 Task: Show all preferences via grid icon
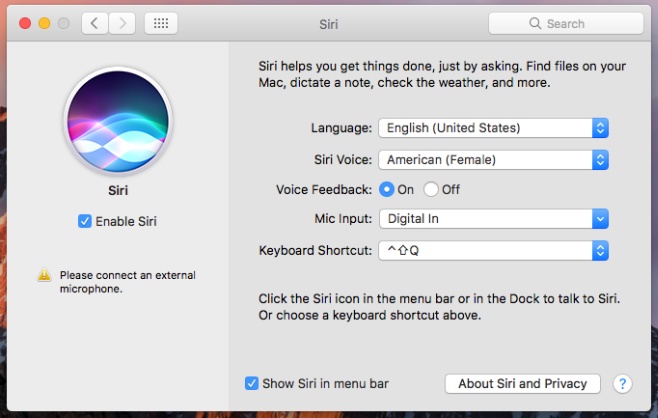point(161,24)
